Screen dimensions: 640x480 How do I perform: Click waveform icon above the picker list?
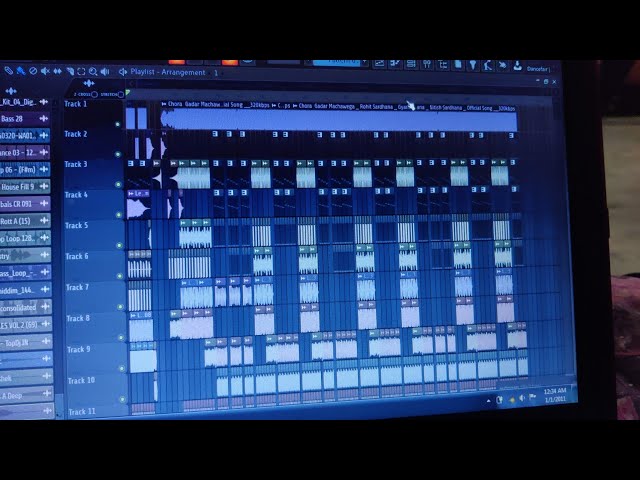tap(11, 91)
